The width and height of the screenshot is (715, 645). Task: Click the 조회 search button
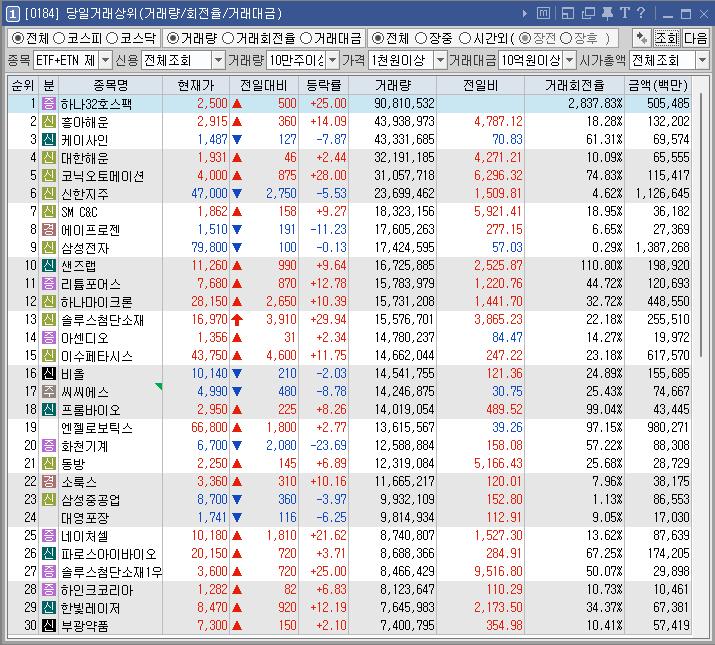click(666, 38)
